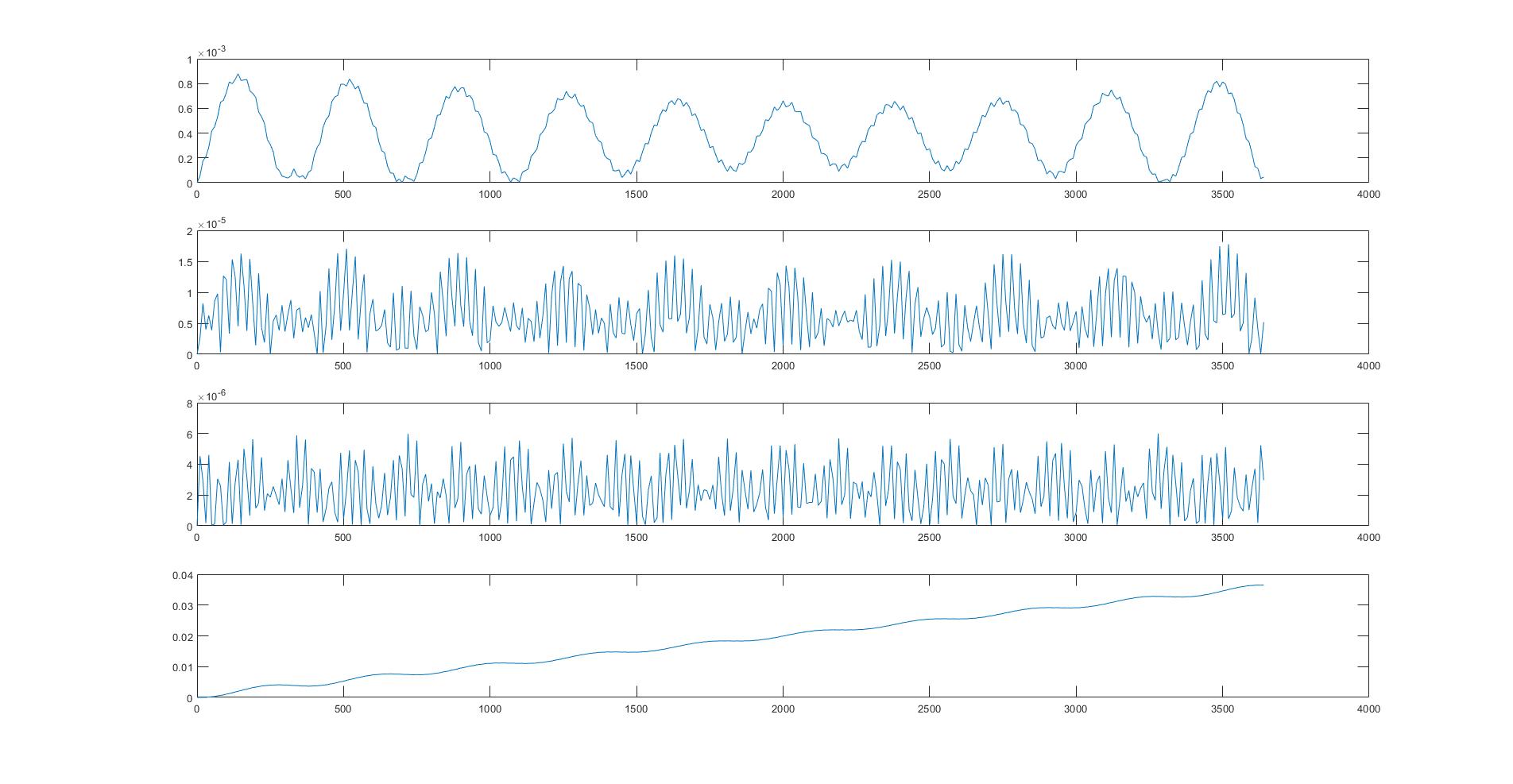Click the 1500 x-axis label under the third plot
Screen dimensions: 1513x784
pyautogui.click(x=637, y=537)
